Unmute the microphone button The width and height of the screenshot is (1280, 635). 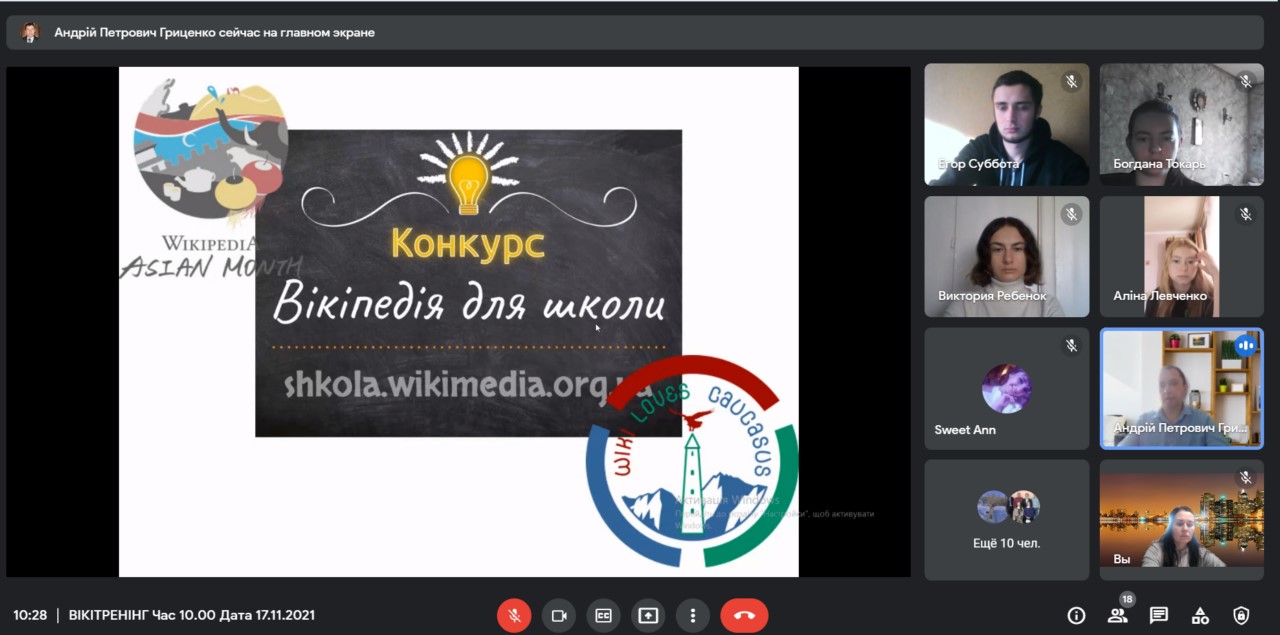pos(514,615)
